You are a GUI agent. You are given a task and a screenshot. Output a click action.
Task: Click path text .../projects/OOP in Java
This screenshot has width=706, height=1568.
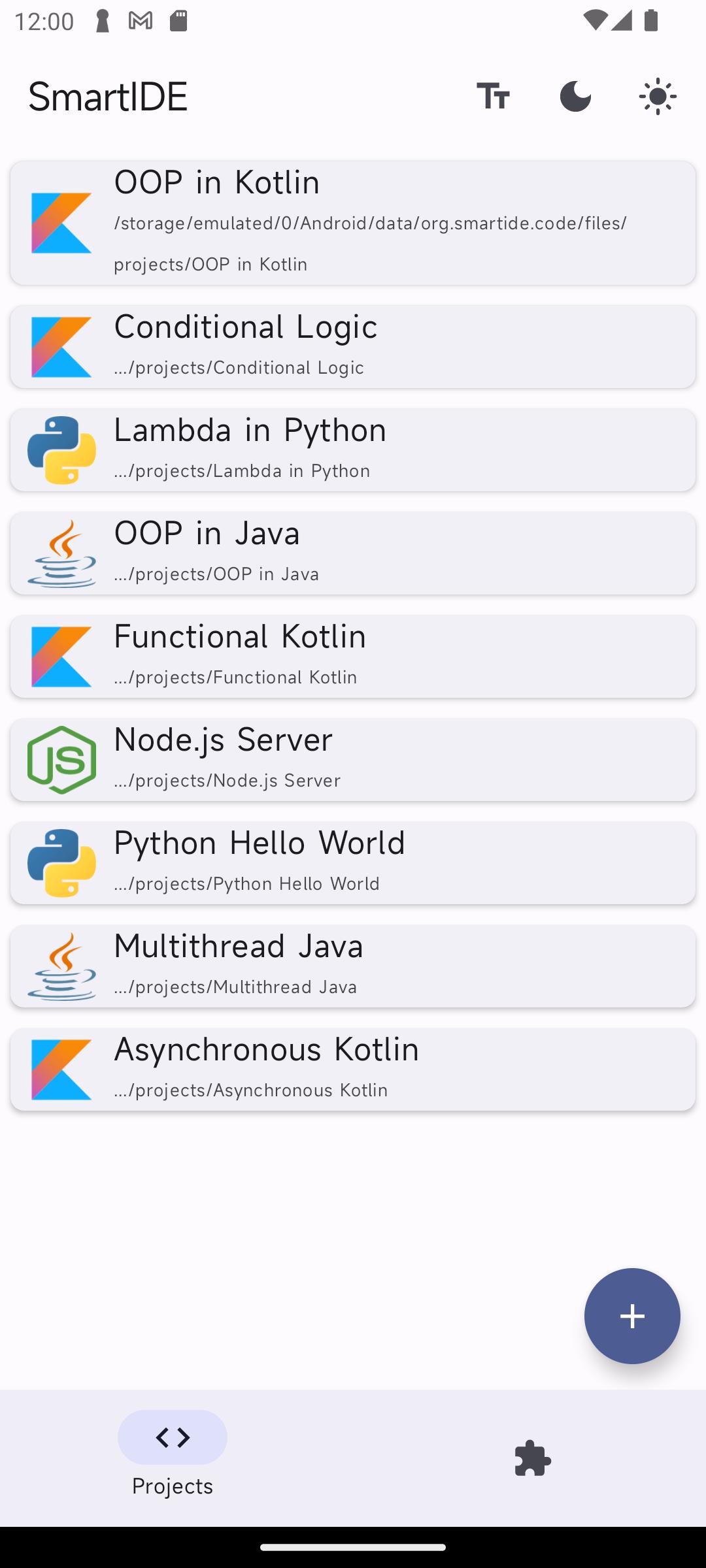coord(217,574)
